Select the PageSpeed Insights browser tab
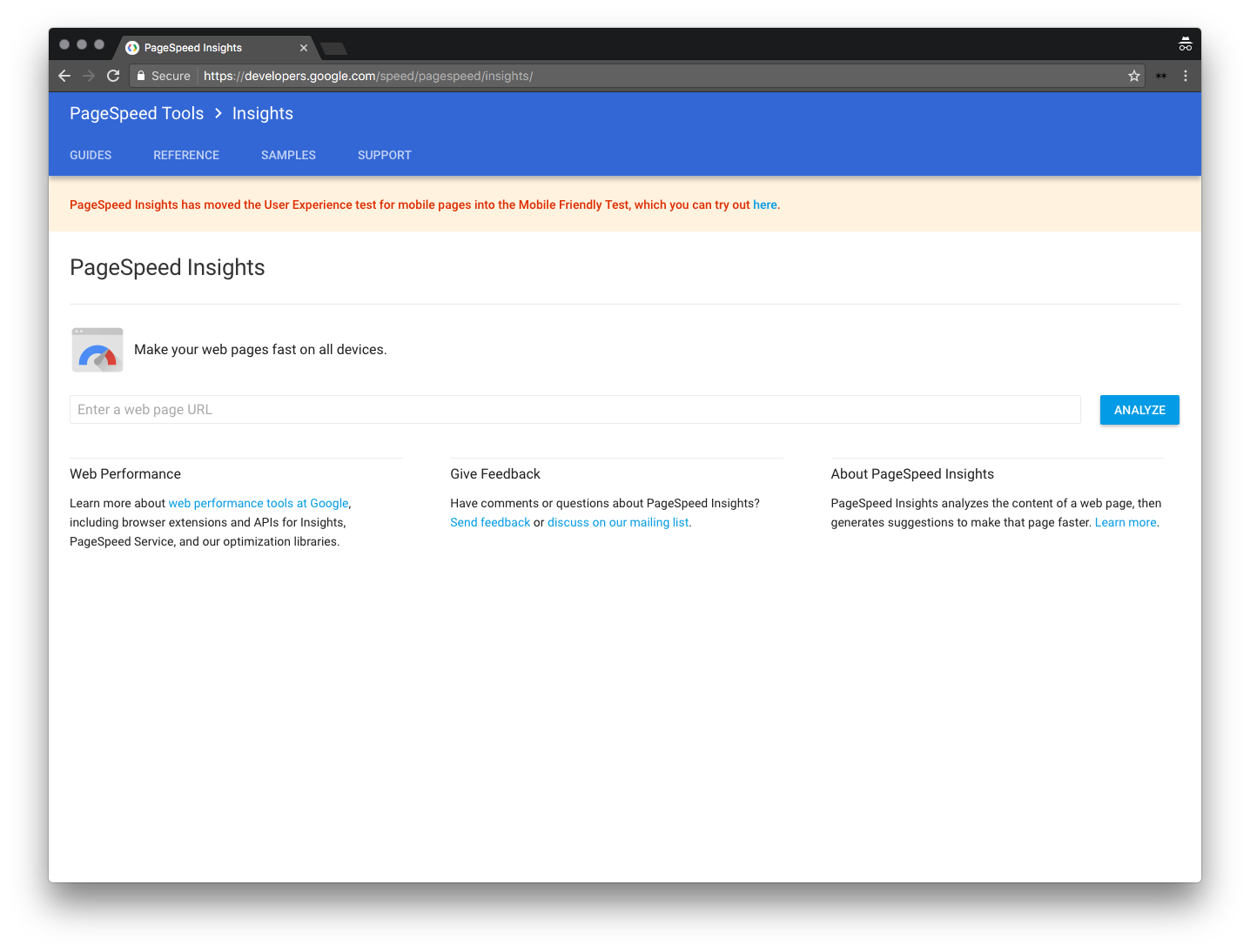The height and width of the screenshot is (952, 1250). [215, 48]
